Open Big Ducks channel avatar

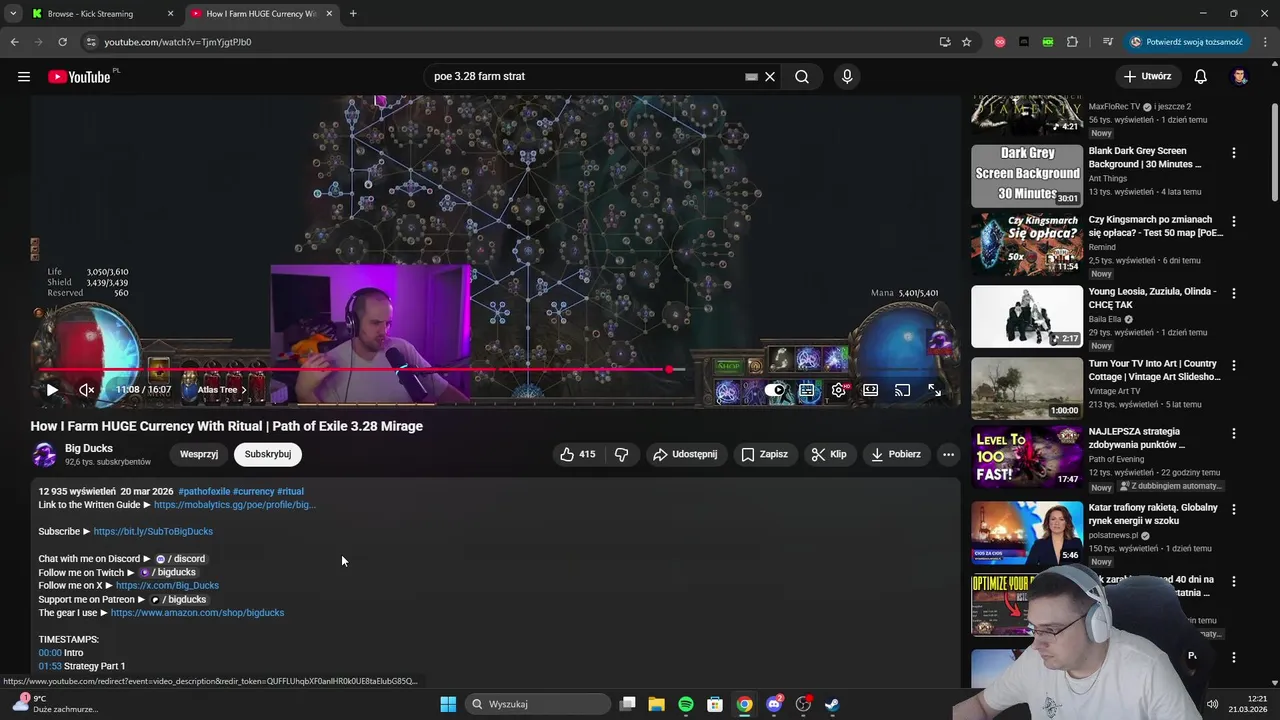point(44,455)
